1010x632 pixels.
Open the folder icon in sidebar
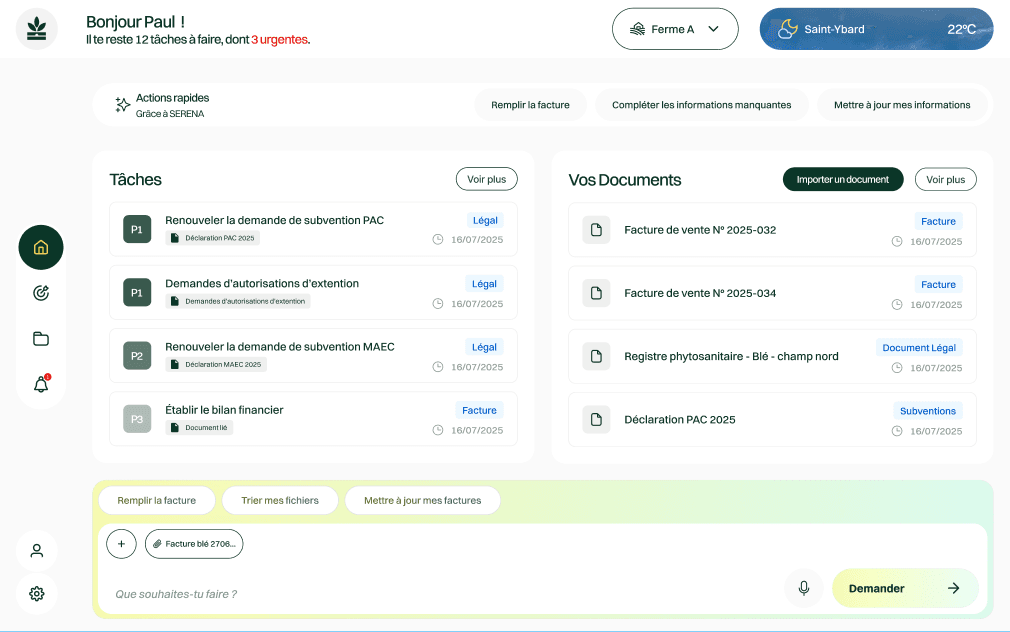pyautogui.click(x=41, y=339)
